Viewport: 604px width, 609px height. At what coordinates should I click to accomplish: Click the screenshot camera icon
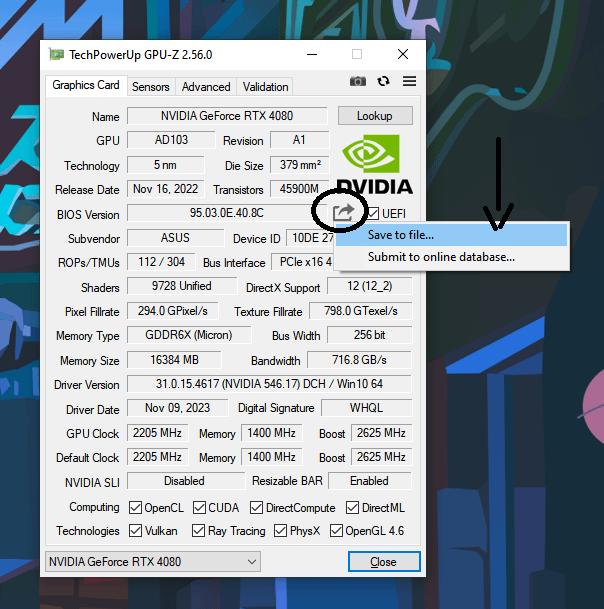tap(358, 82)
